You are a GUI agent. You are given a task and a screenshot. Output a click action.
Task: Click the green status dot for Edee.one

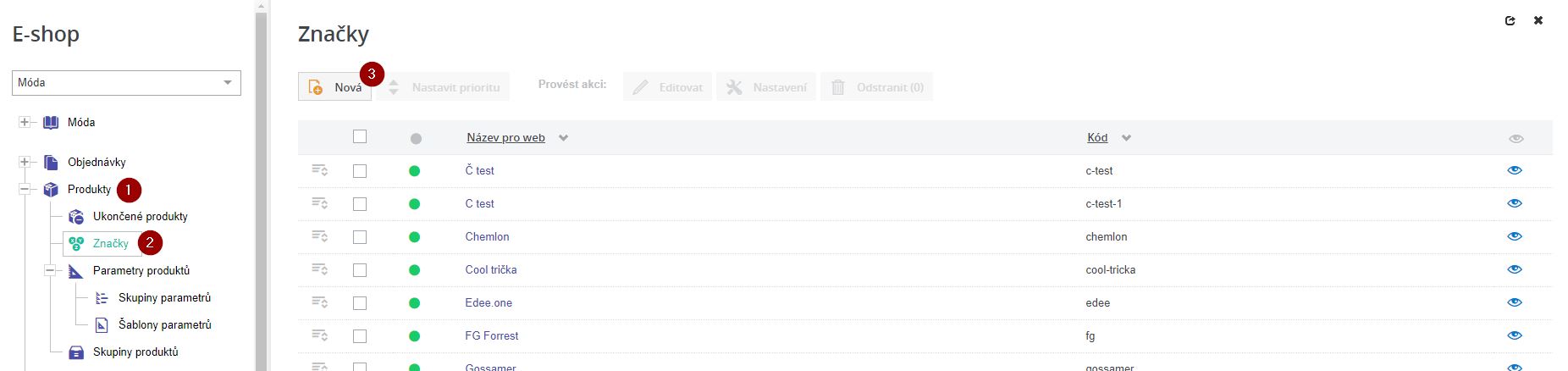click(414, 302)
